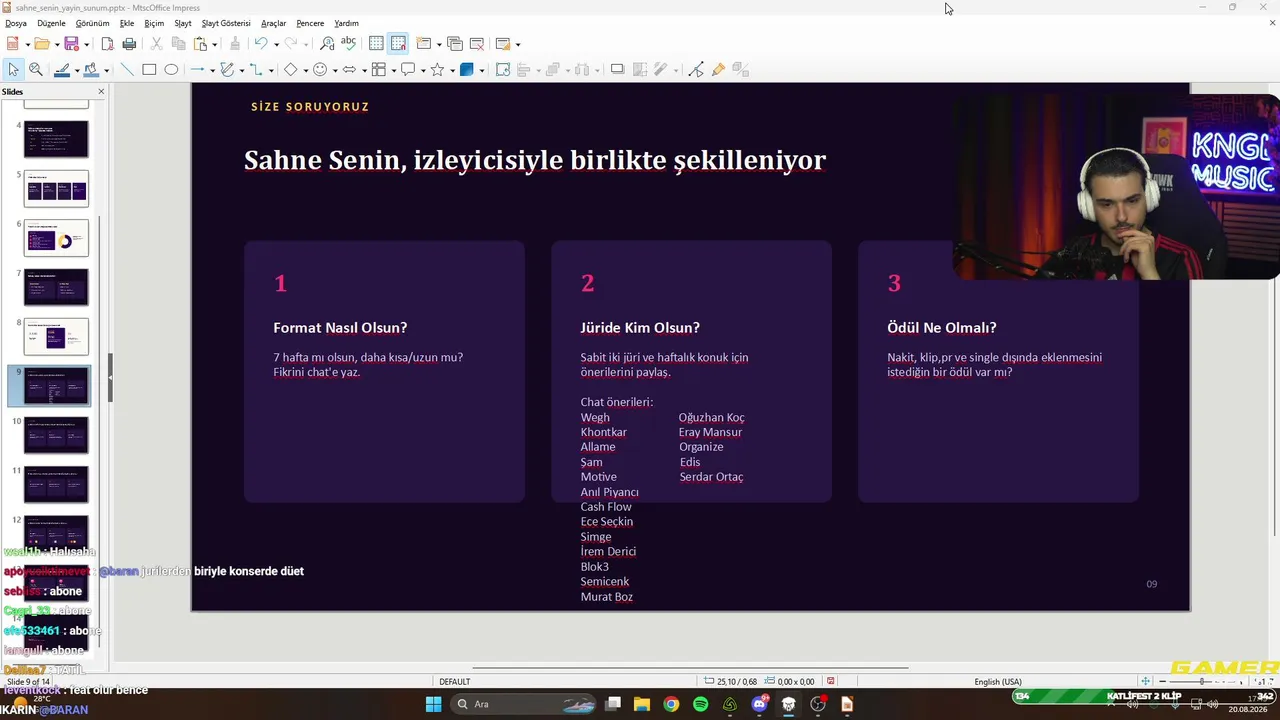Select slide 7 thumbnail
Screen dimensions: 1280x720
pyautogui.click(x=56, y=287)
